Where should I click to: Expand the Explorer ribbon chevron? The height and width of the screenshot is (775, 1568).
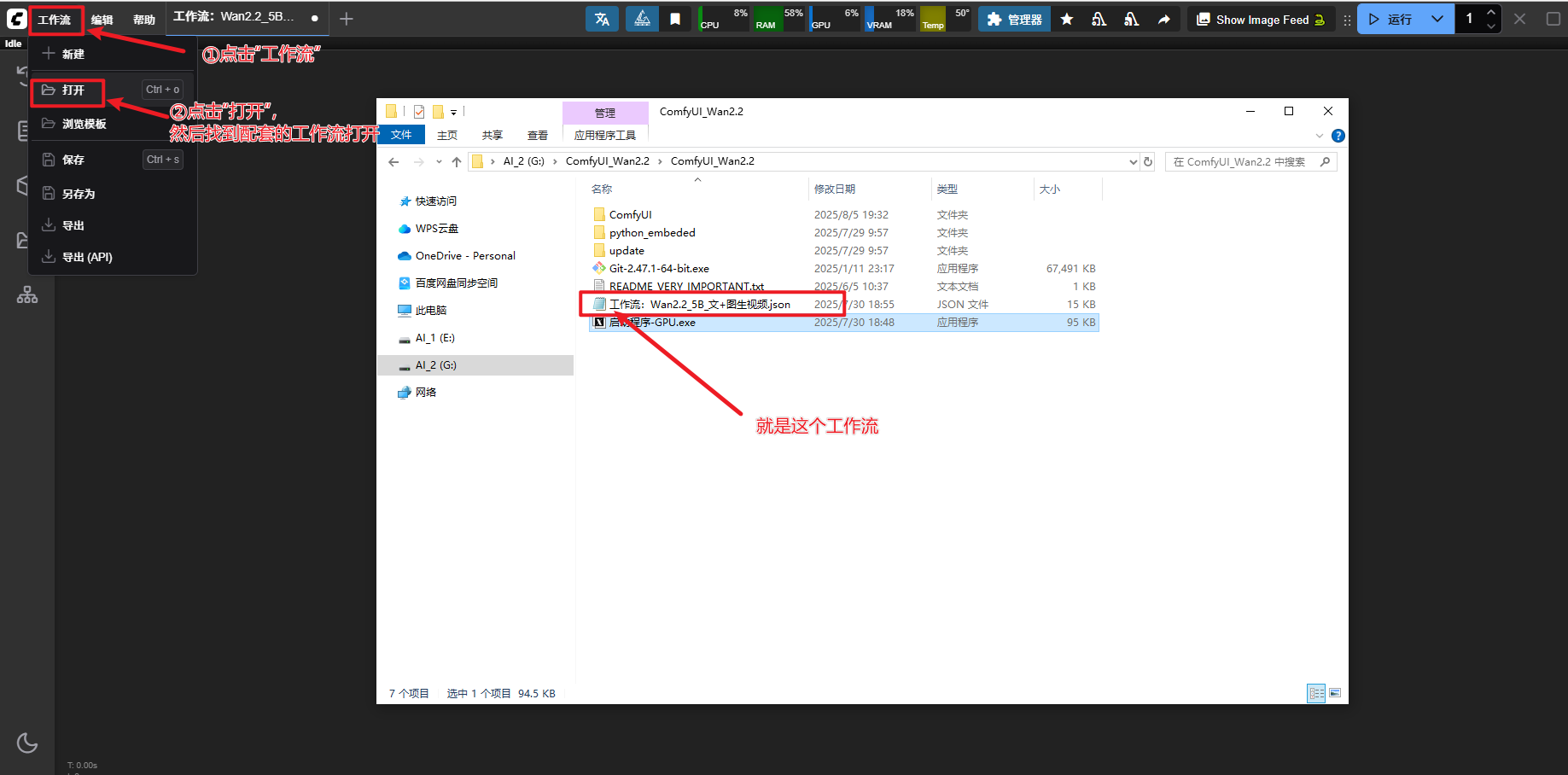(x=1320, y=136)
